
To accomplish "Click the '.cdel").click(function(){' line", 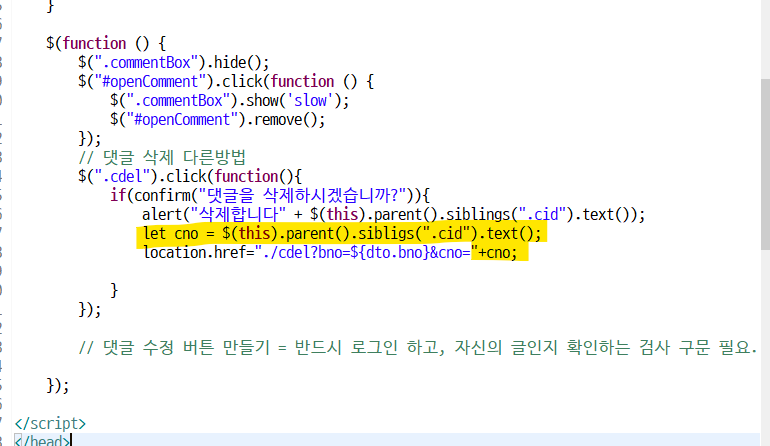I will (x=190, y=176).
